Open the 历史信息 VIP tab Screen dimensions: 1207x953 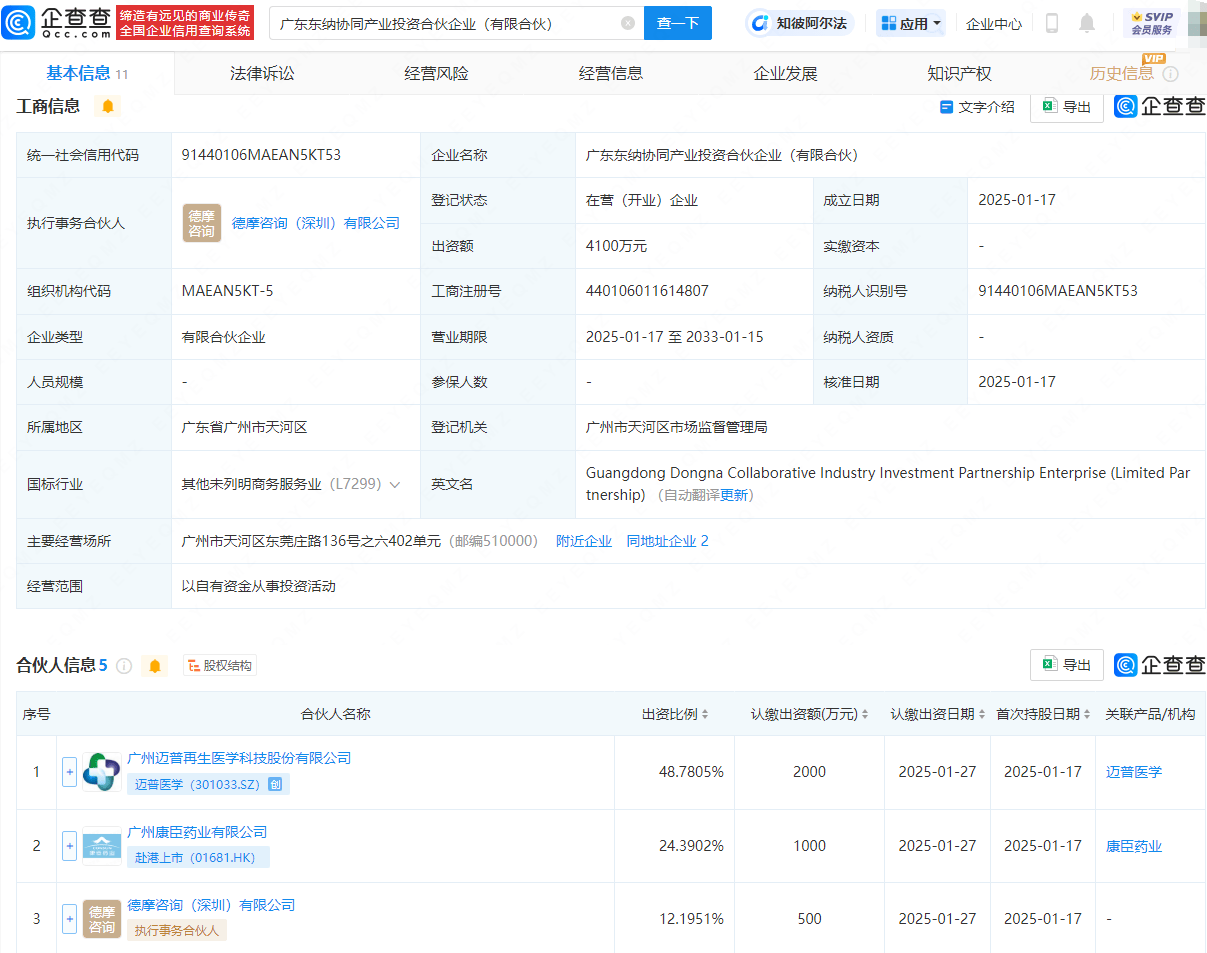point(1121,73)
